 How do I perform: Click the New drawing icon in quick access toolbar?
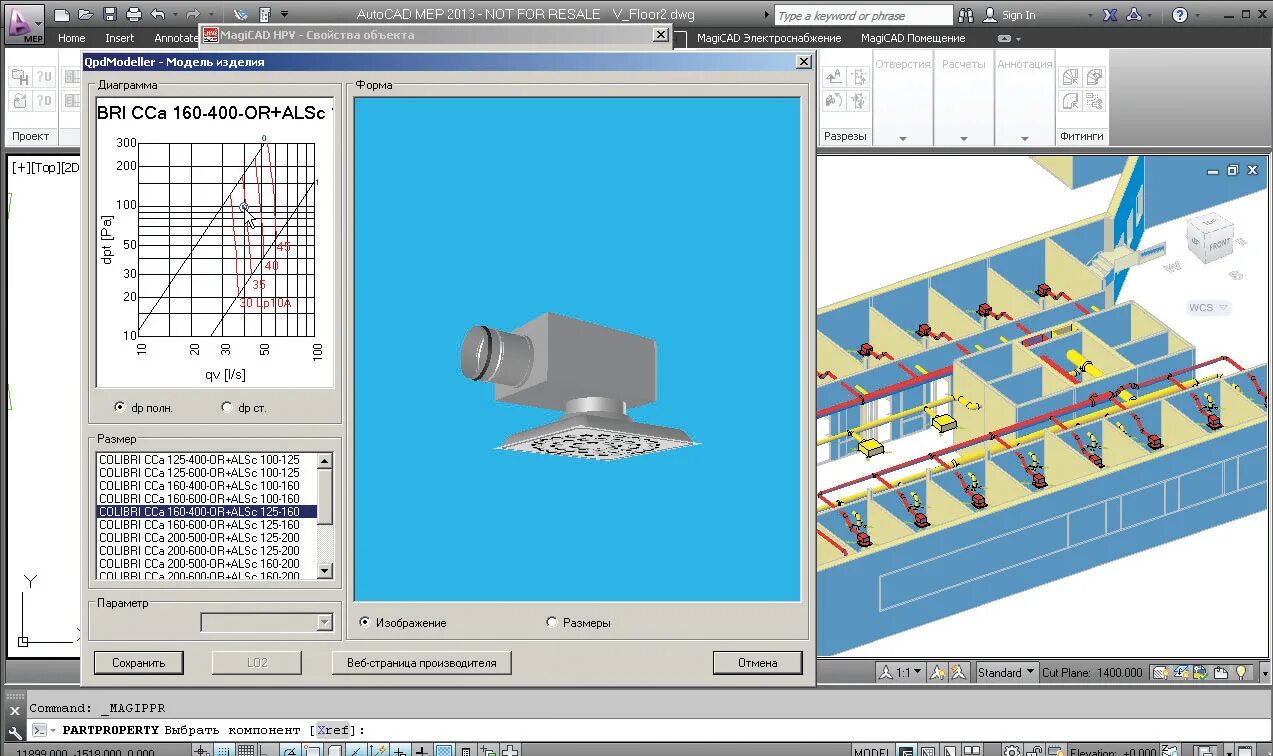click(62, 15)
